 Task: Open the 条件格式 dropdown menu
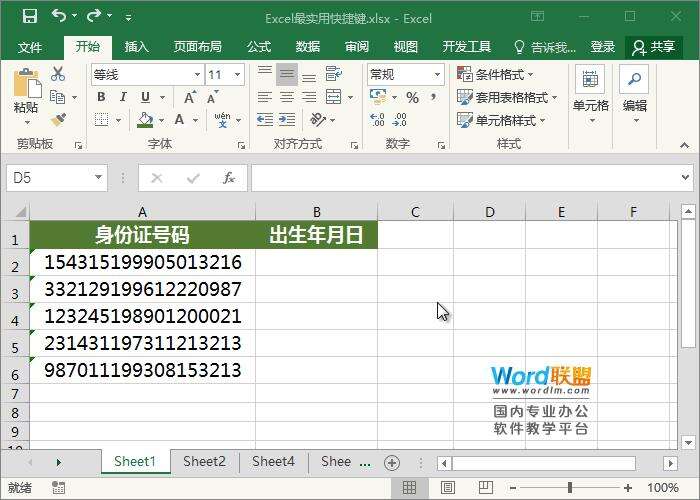pos(496,75)
